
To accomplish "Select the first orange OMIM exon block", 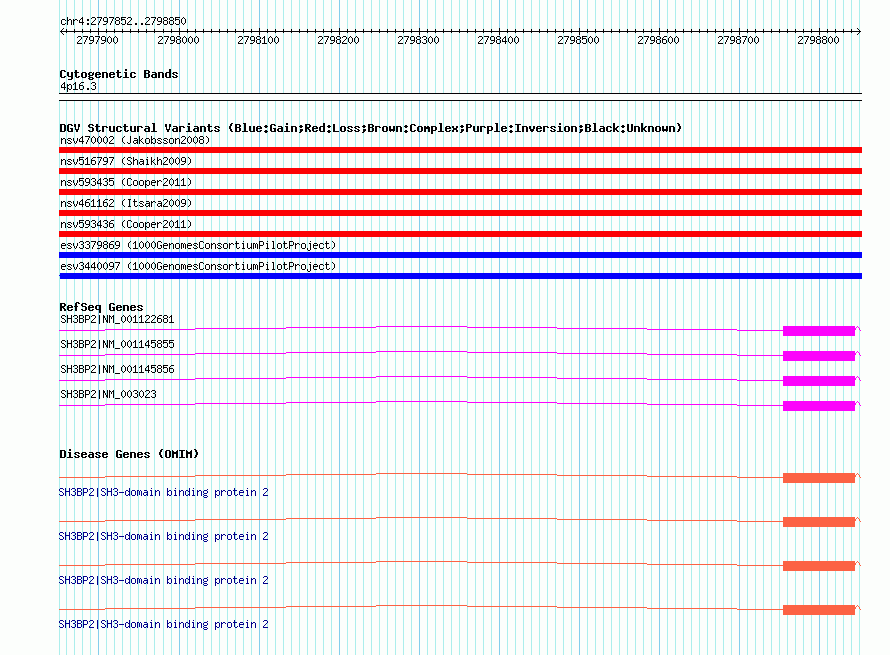I will pos(818,478).
